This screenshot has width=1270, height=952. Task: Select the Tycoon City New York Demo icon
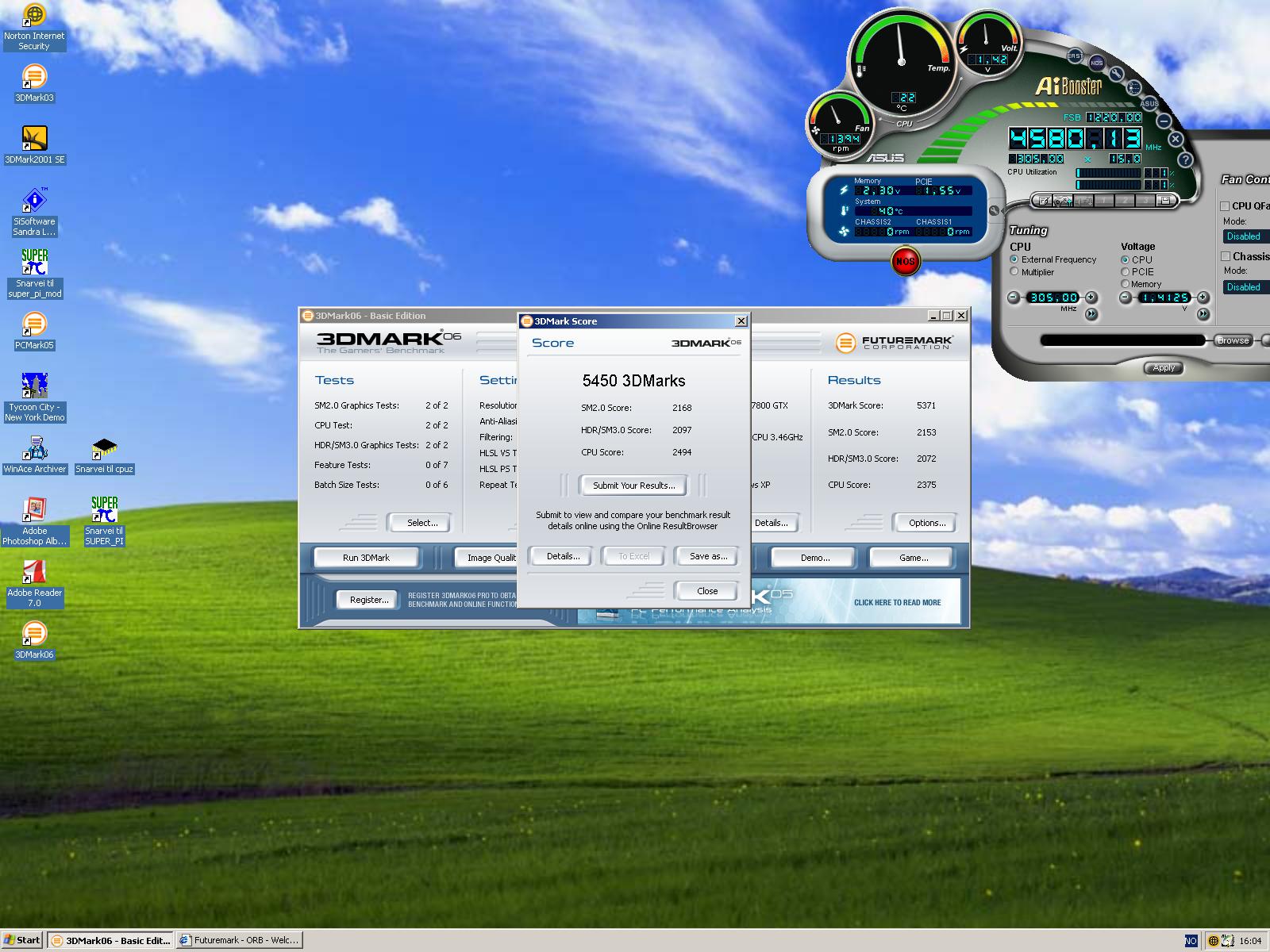[34, 398]
